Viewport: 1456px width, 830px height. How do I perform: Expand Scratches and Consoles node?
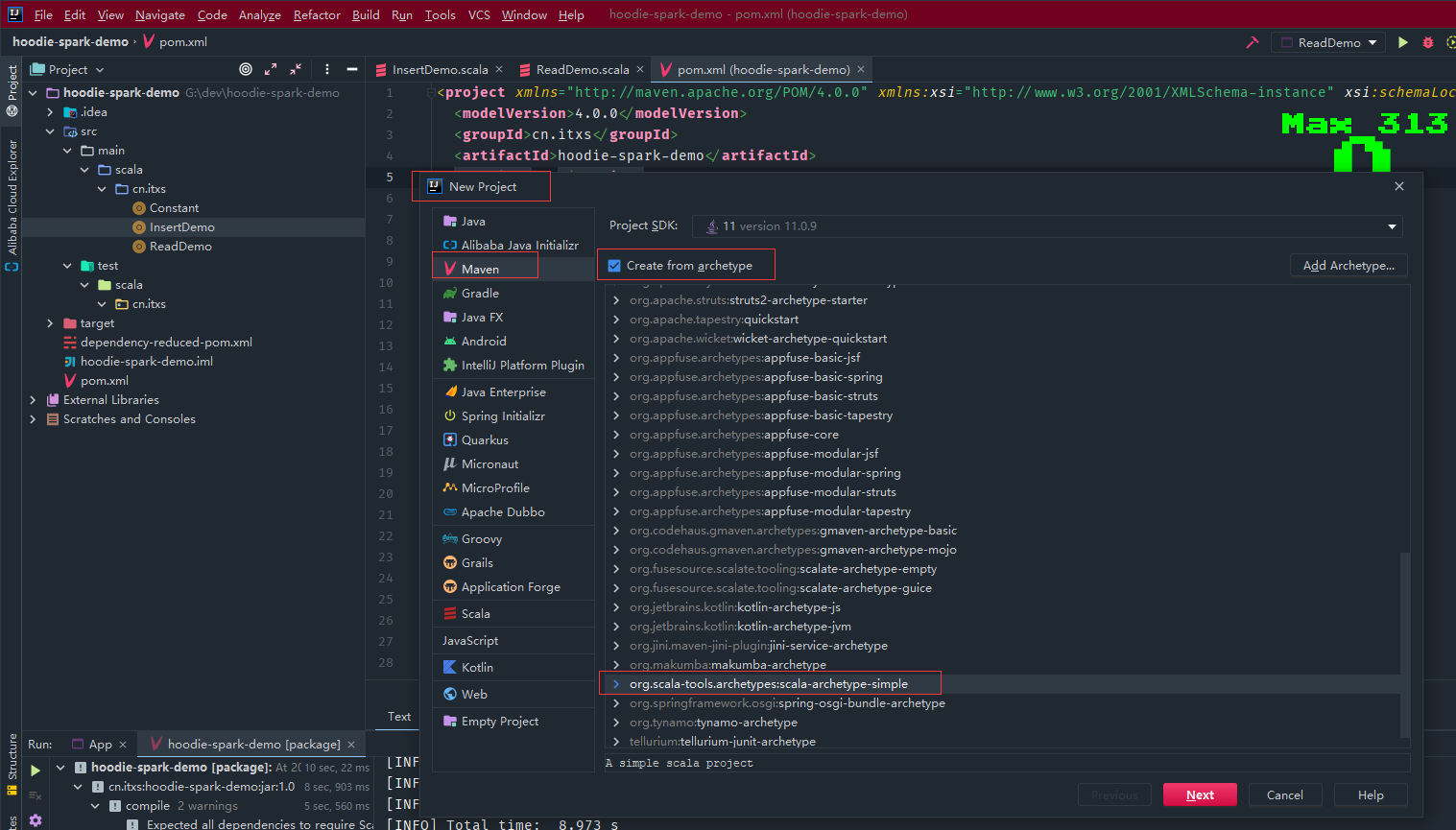click(x=33, y=419)
